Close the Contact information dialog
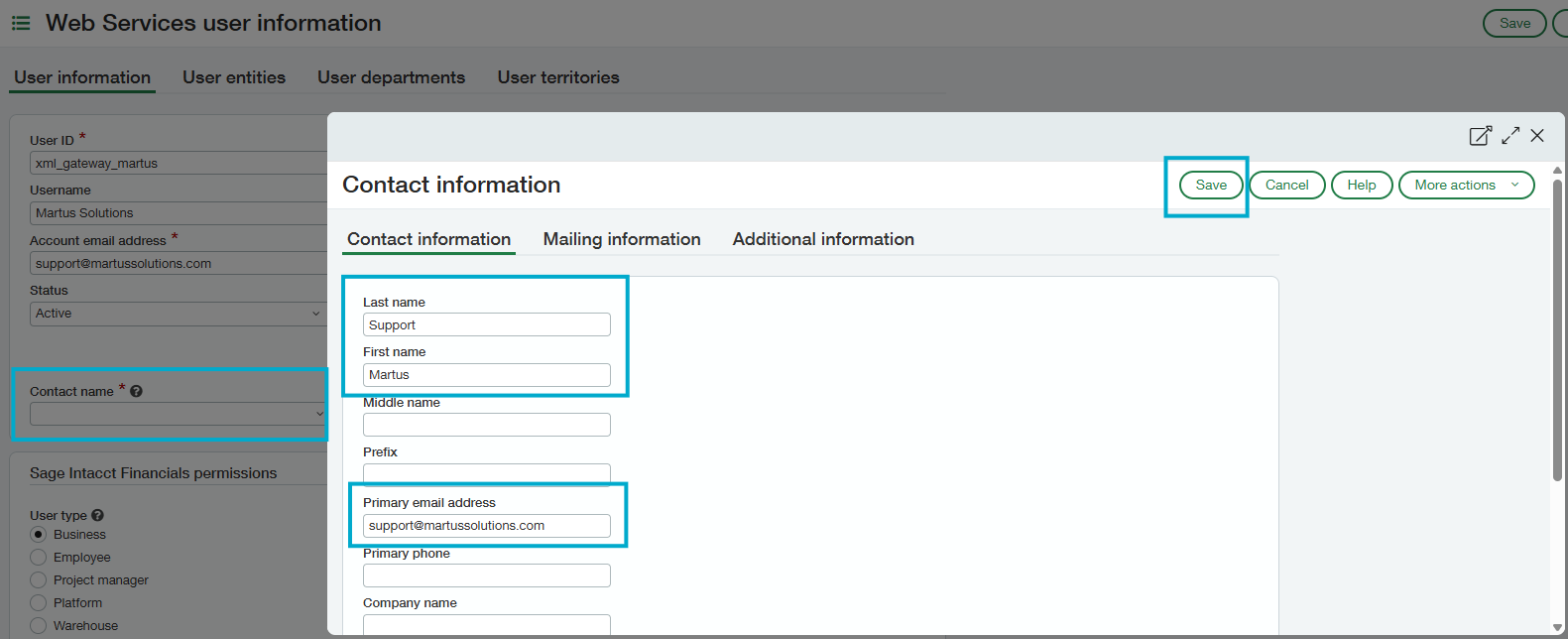Screen dimensions: 1568x639 pyautogui.click(x=1537, y=136)
